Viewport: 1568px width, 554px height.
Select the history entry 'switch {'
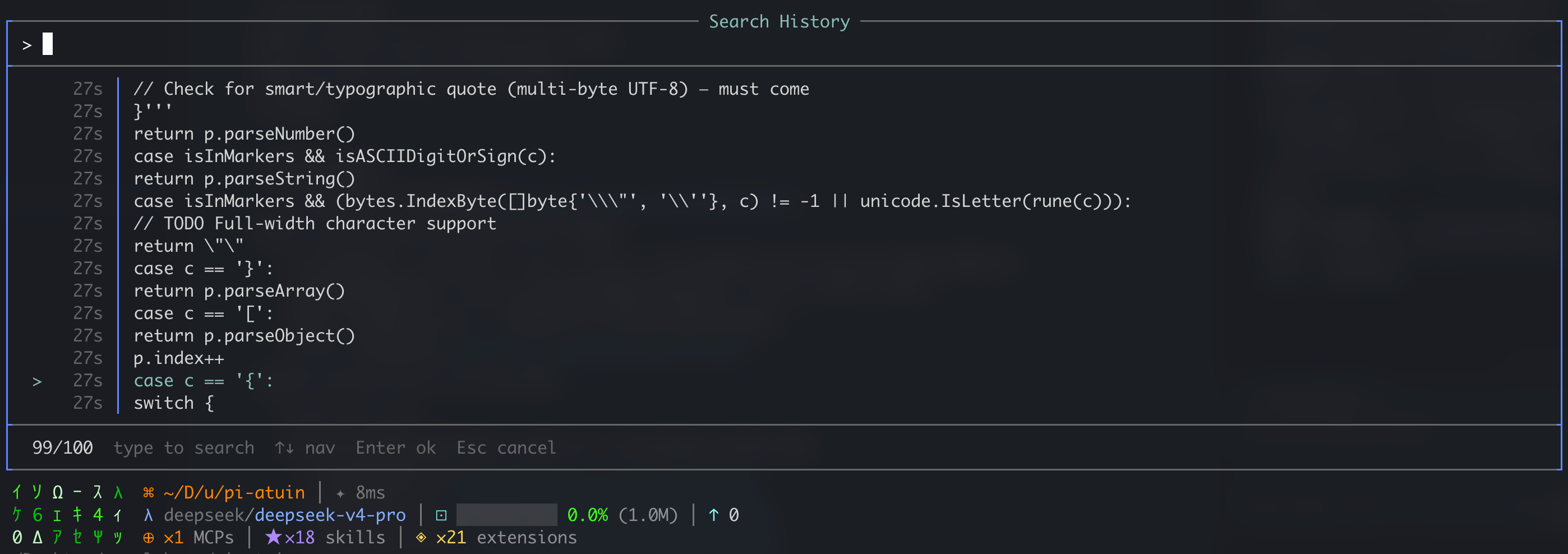[x=173, y=403]
